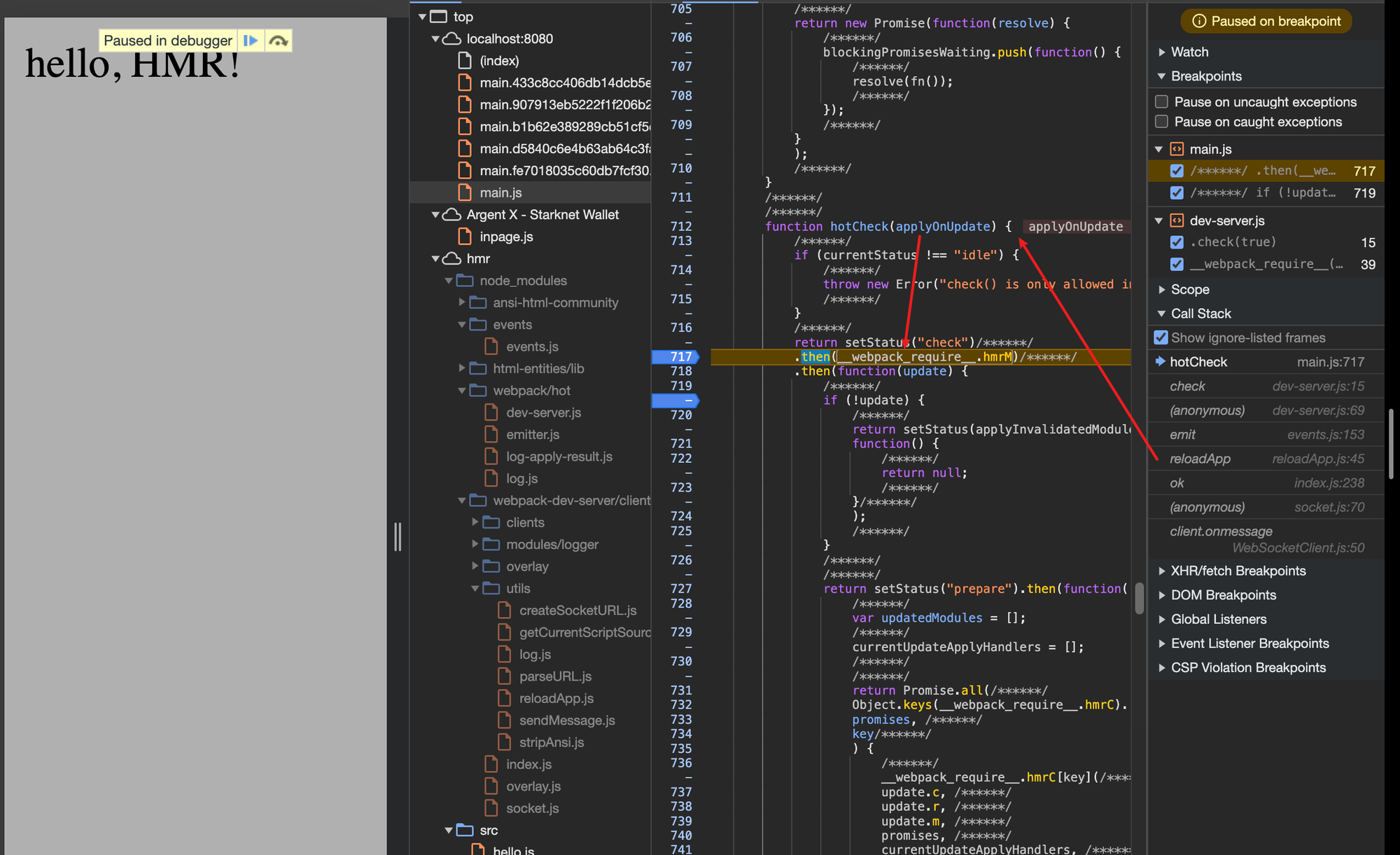
Task: Open inpage.js under Argent X
Action: pyautogui.click(x=505, y=237)
